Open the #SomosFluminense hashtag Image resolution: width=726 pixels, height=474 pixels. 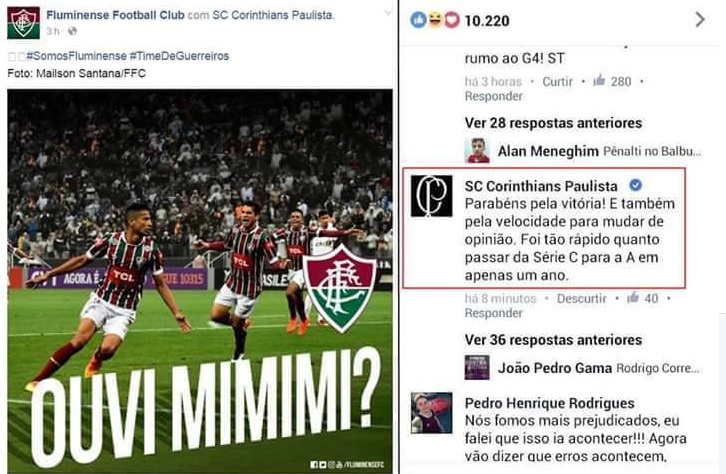[x=76, y=56]
